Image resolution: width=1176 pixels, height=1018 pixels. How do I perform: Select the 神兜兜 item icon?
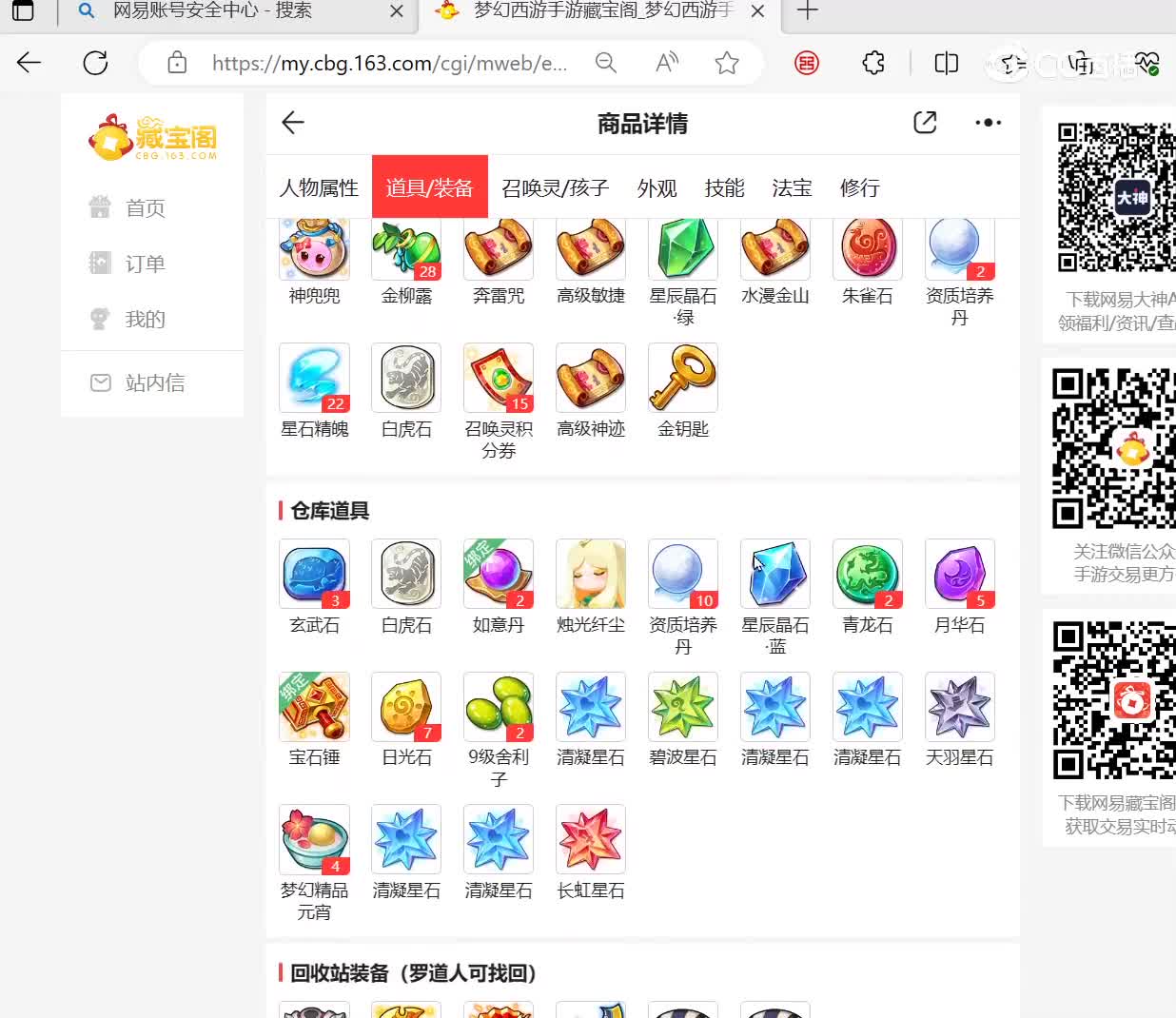pos(314,249)
